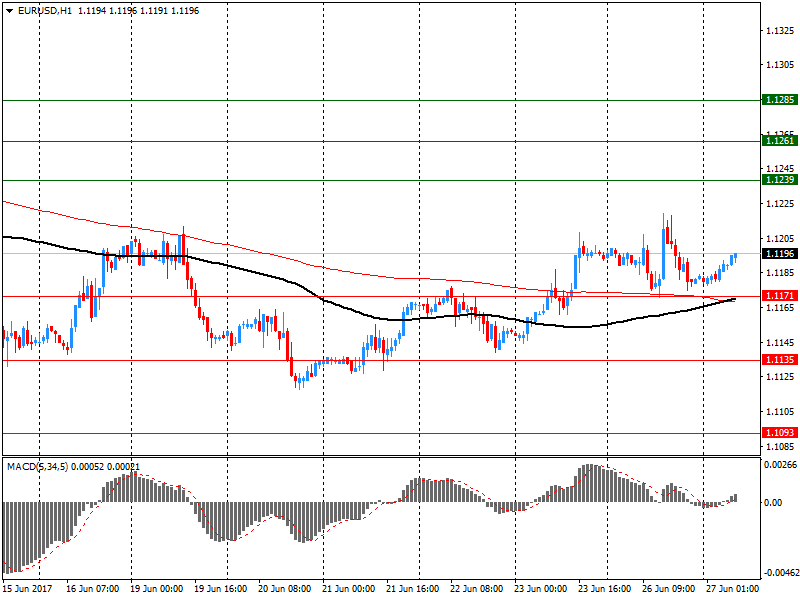Click the 22 Jun 08:00 time label
The height and width of the screenshot is (600, 800).
click(477, 589)
